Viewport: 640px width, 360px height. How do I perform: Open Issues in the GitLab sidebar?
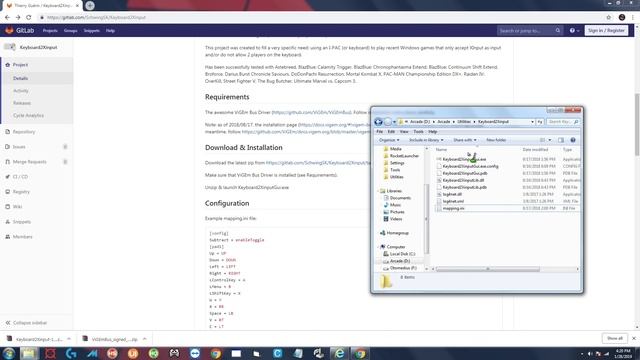[19, 147]
